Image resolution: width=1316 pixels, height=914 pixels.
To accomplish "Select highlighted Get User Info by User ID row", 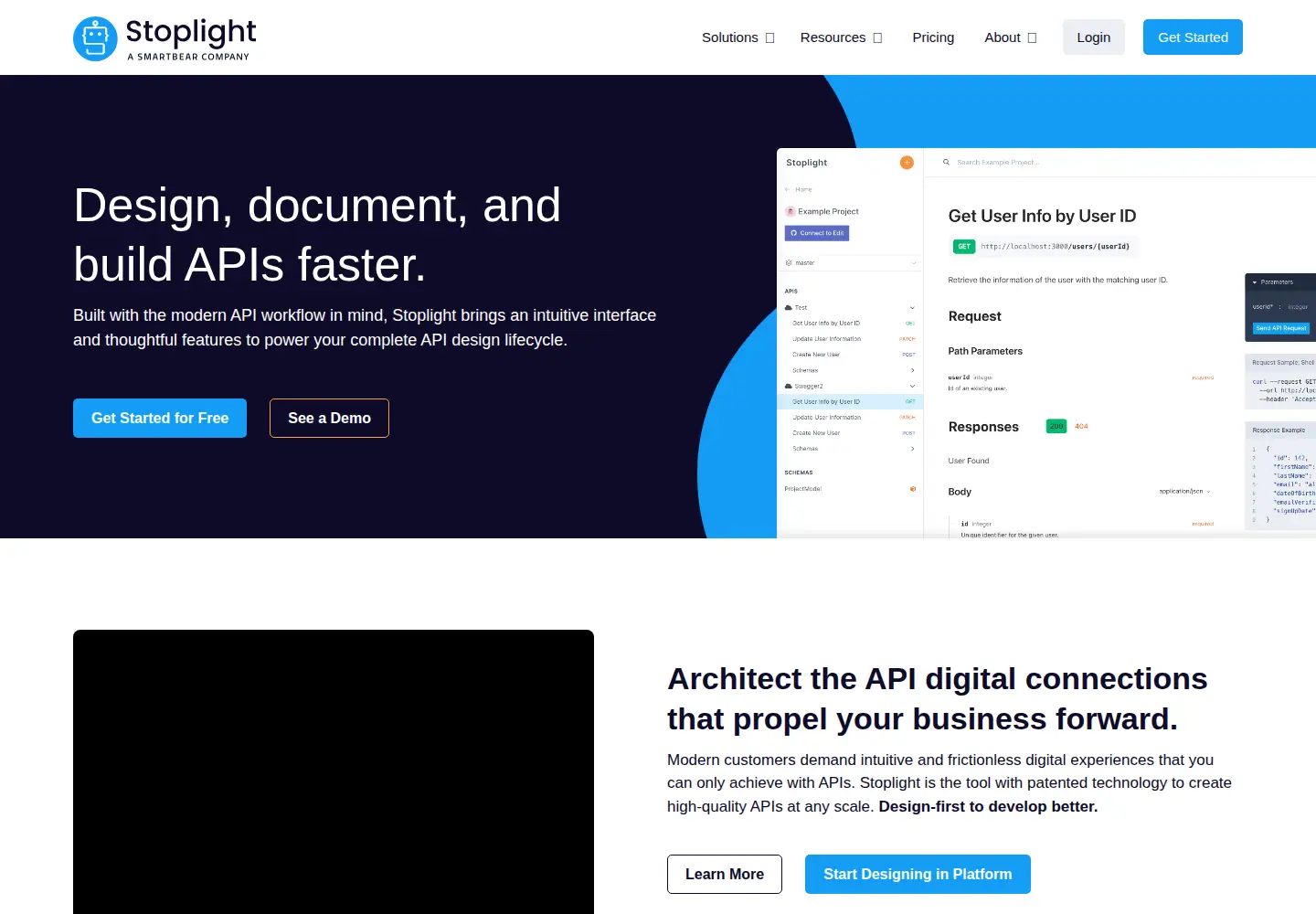I will point(850,402).
